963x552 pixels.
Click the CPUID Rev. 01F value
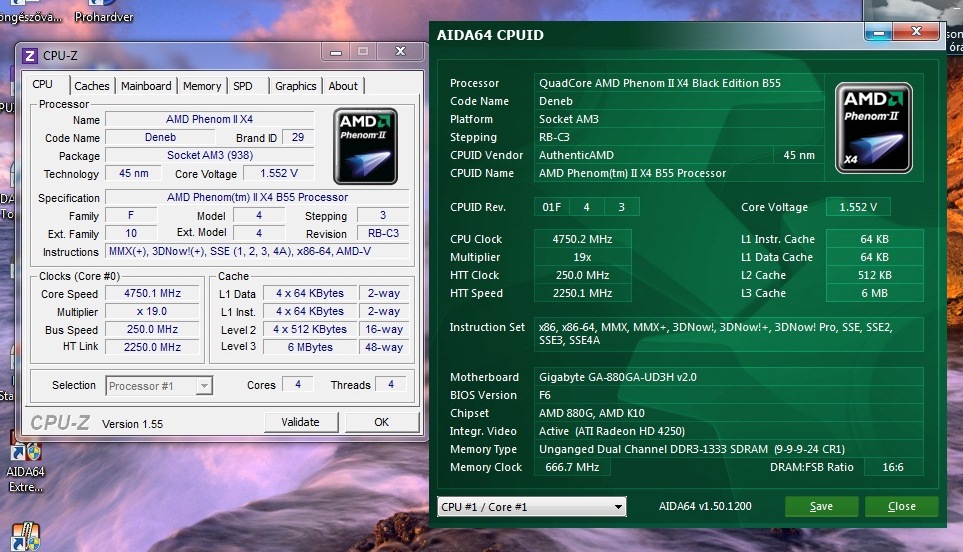[x=552, y=207]
